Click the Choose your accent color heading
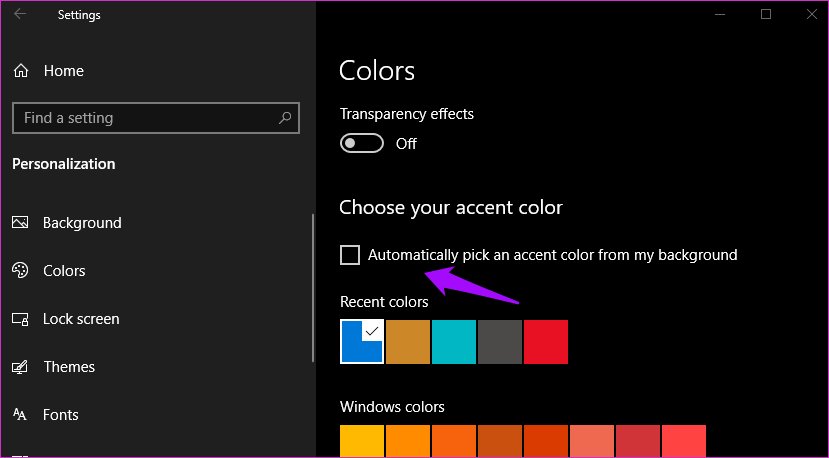Image resolution: width=829 pixels, height=458 pixels. coord(450,208)
